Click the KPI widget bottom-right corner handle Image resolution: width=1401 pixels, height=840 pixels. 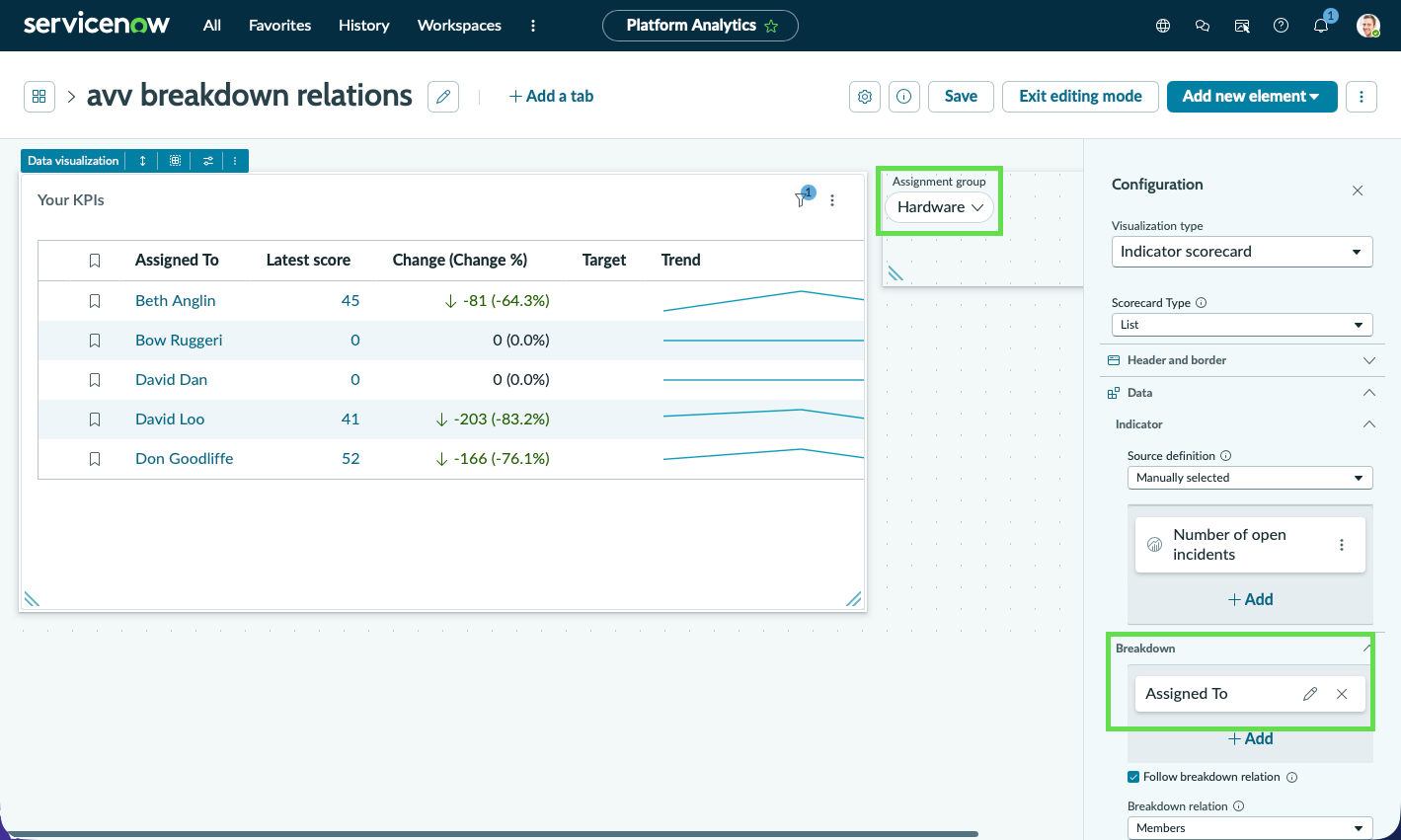coord(854,598)
